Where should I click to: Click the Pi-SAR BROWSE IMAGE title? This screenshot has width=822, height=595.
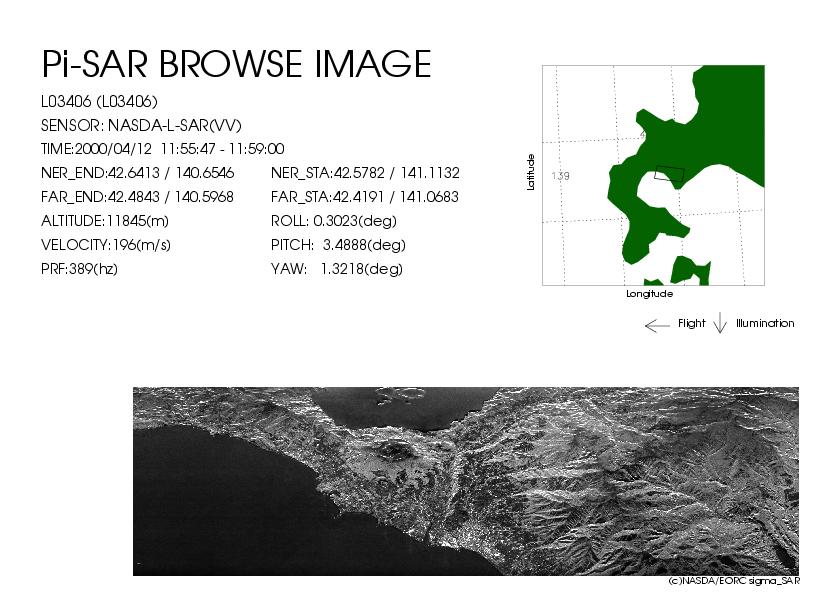point(236,64)
